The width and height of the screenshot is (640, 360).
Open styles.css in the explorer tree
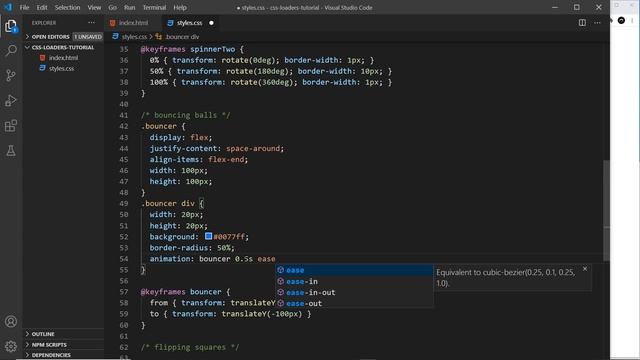tap(61, 69)
